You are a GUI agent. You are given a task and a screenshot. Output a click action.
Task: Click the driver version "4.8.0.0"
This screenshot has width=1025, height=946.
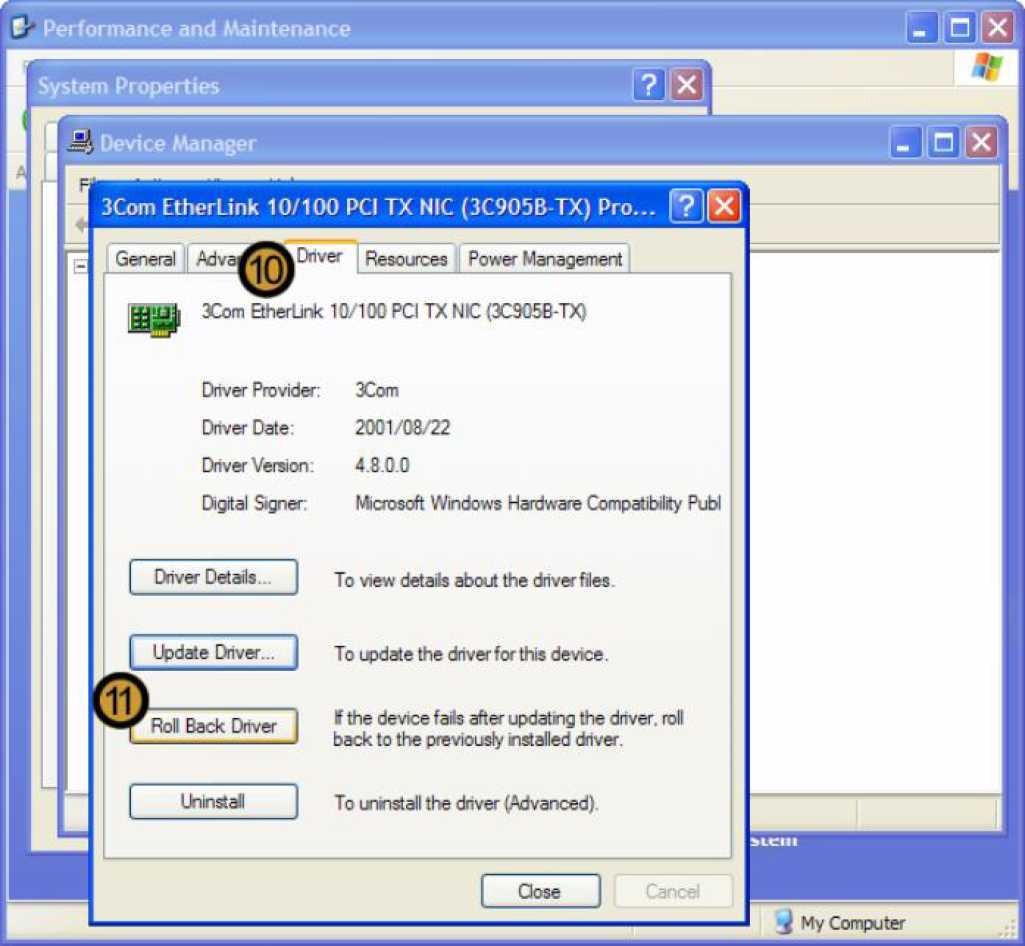(x=382, y=465)
